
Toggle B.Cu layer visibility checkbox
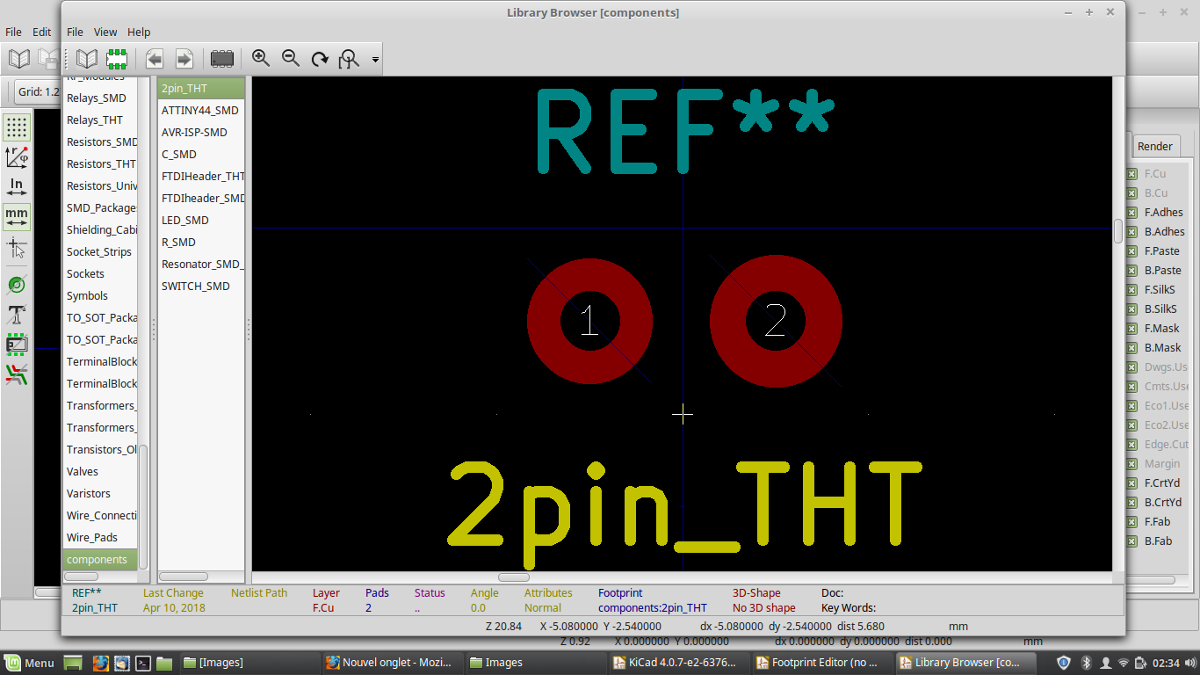pyautogui.click(x=1132, y=193)
